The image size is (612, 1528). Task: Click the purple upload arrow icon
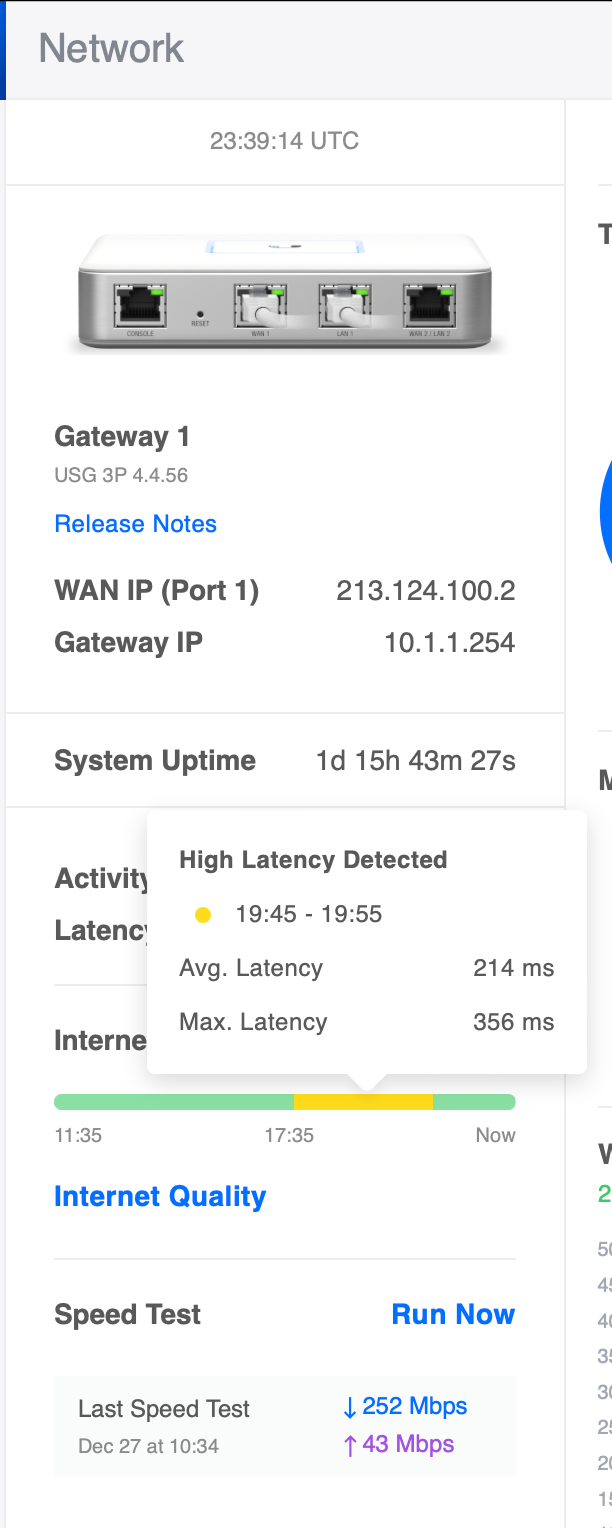[x=349, y=1445]
